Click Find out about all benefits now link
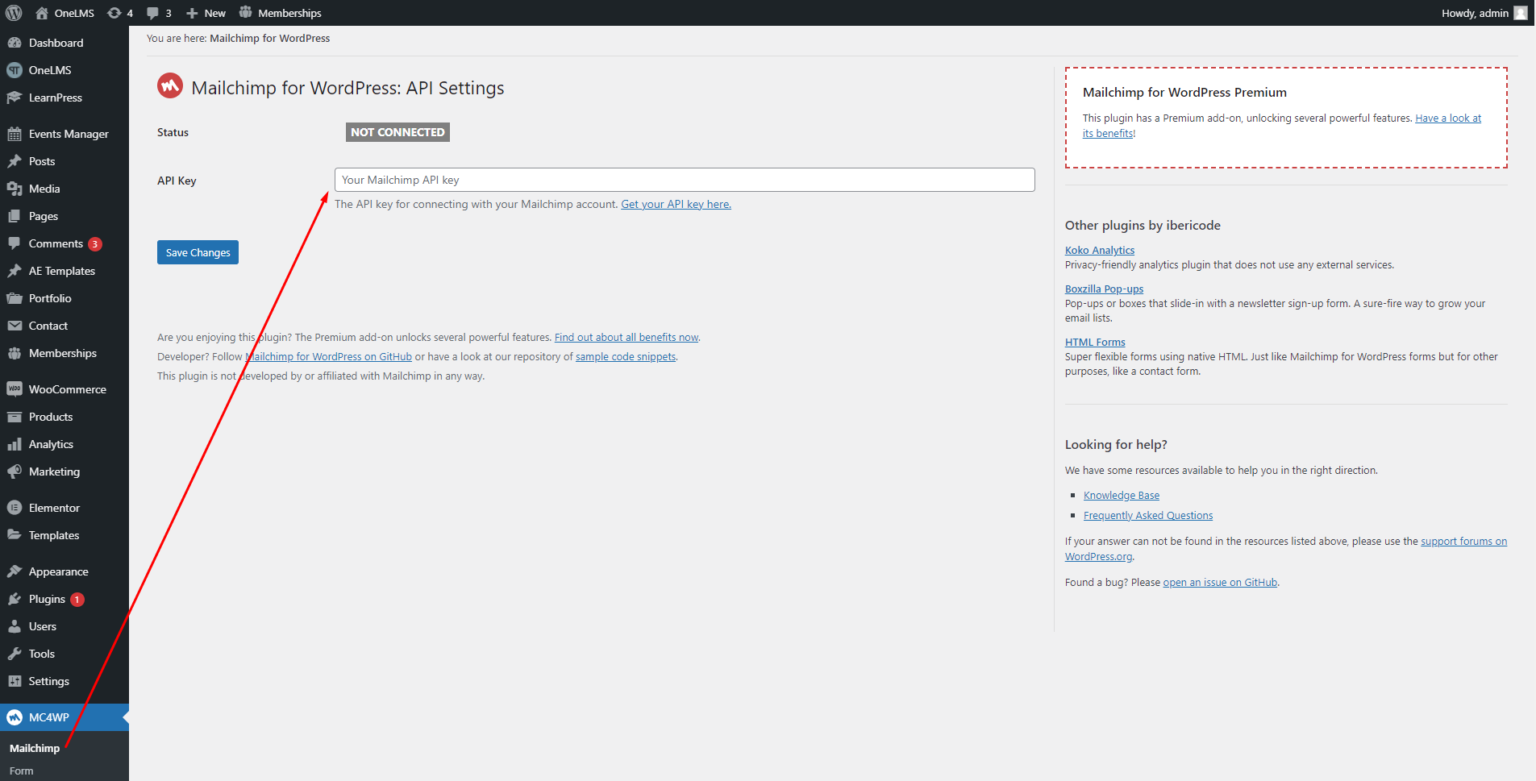 point(627,338)
